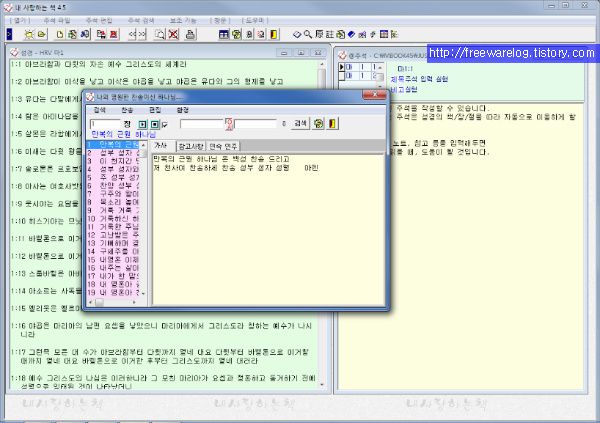Select hymn number 5 in the list
The image size is (600, 423).
[x=113, y=177]
